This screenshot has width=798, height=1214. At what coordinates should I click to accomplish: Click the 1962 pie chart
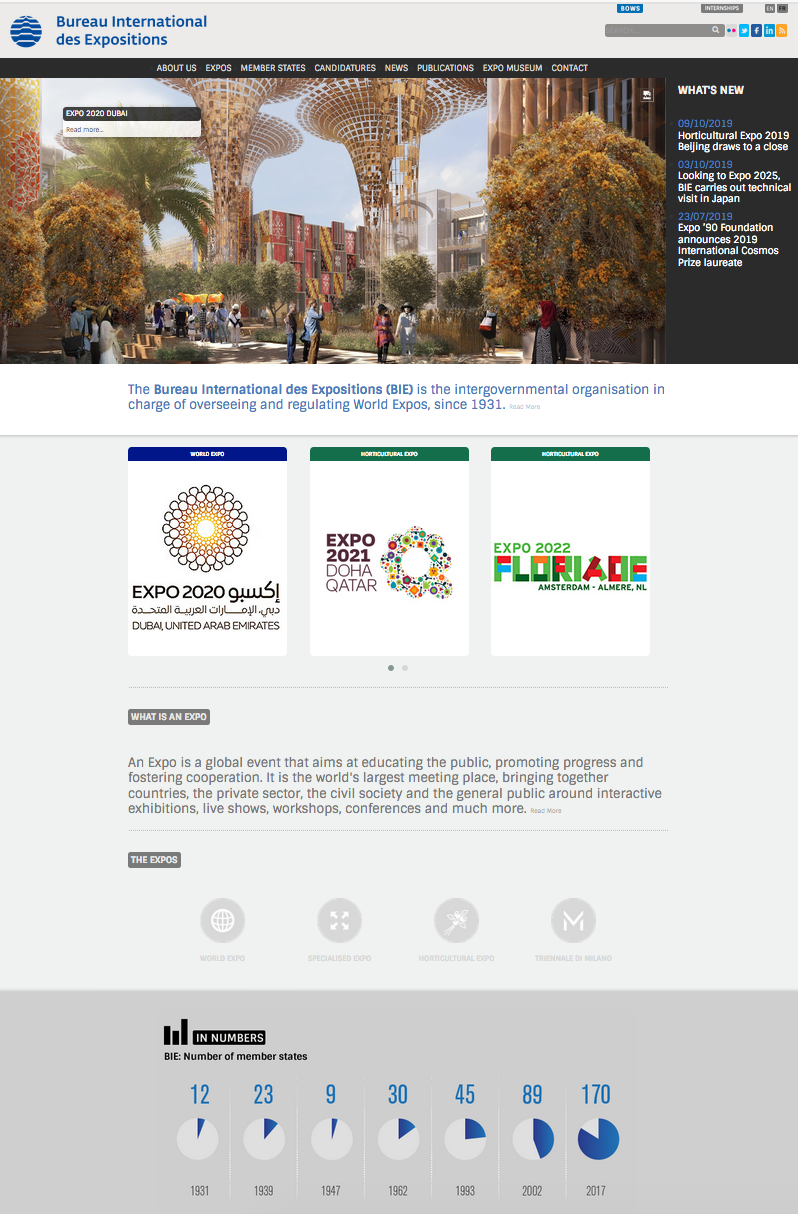tap(398, 1139)
